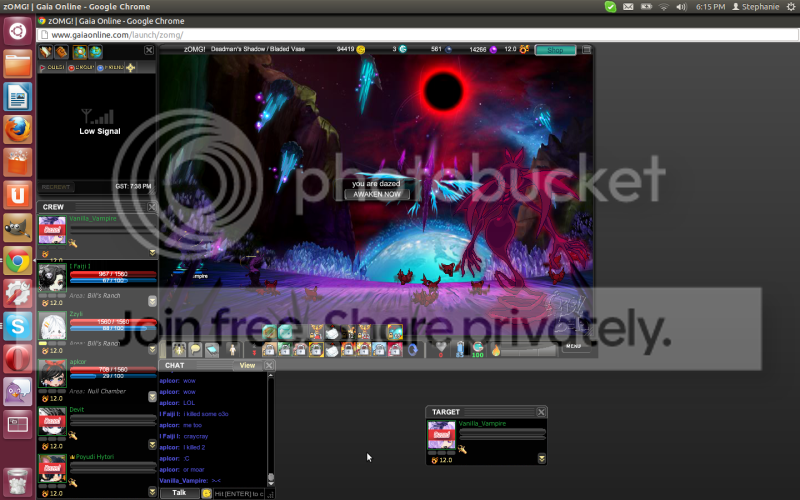Open the blue phone device icon
800x500 pixels.
(212, 349)
